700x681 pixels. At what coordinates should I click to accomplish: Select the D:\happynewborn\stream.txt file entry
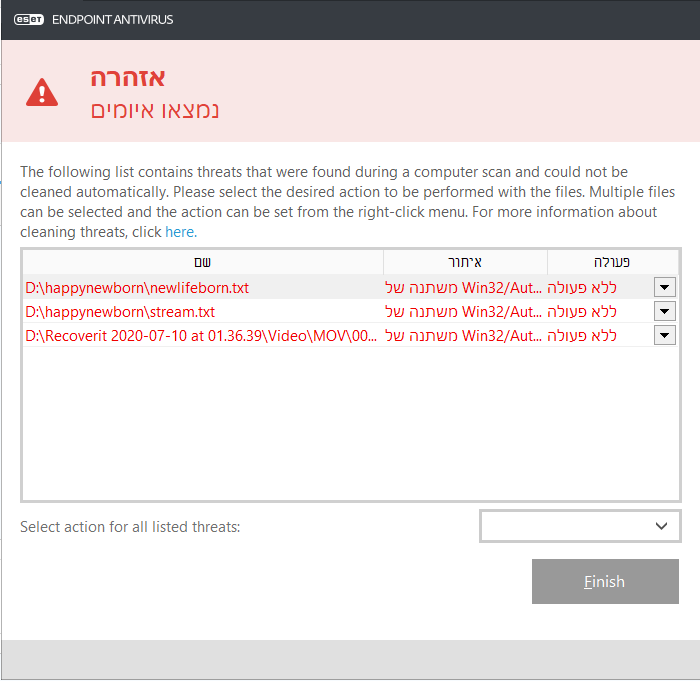(120, 311)
